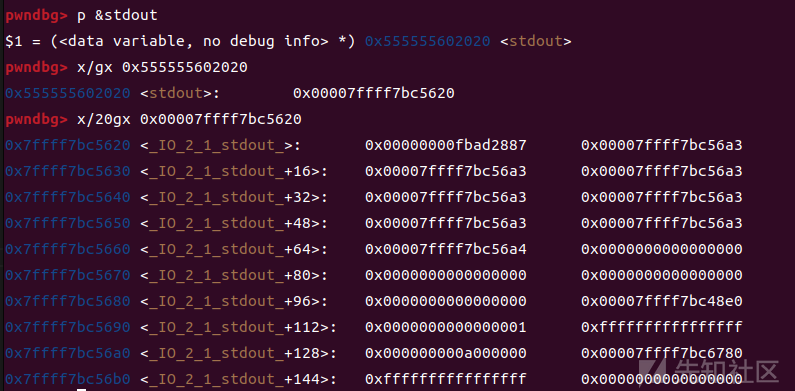
Task: Click the address 0x7ffff7bc5670
Action: [67, 275]
